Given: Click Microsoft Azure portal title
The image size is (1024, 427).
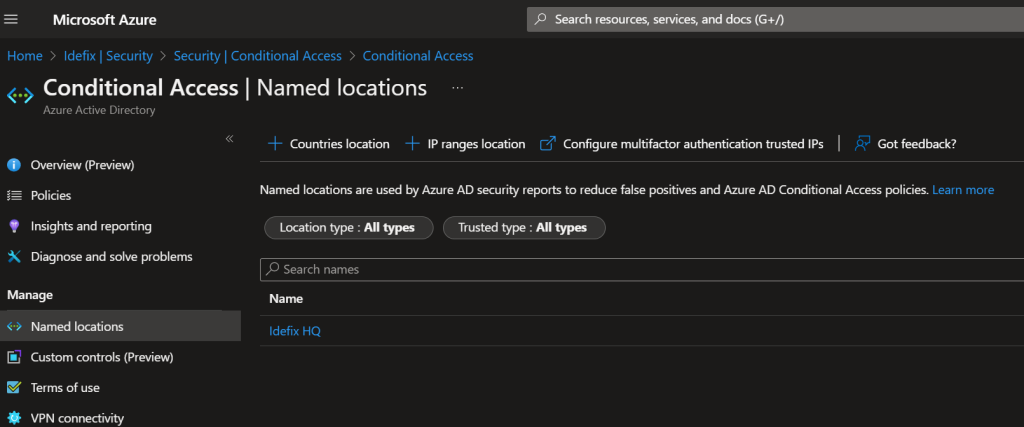Looking at the screenshot, I should pyautogui.click(x=104, y=20).
